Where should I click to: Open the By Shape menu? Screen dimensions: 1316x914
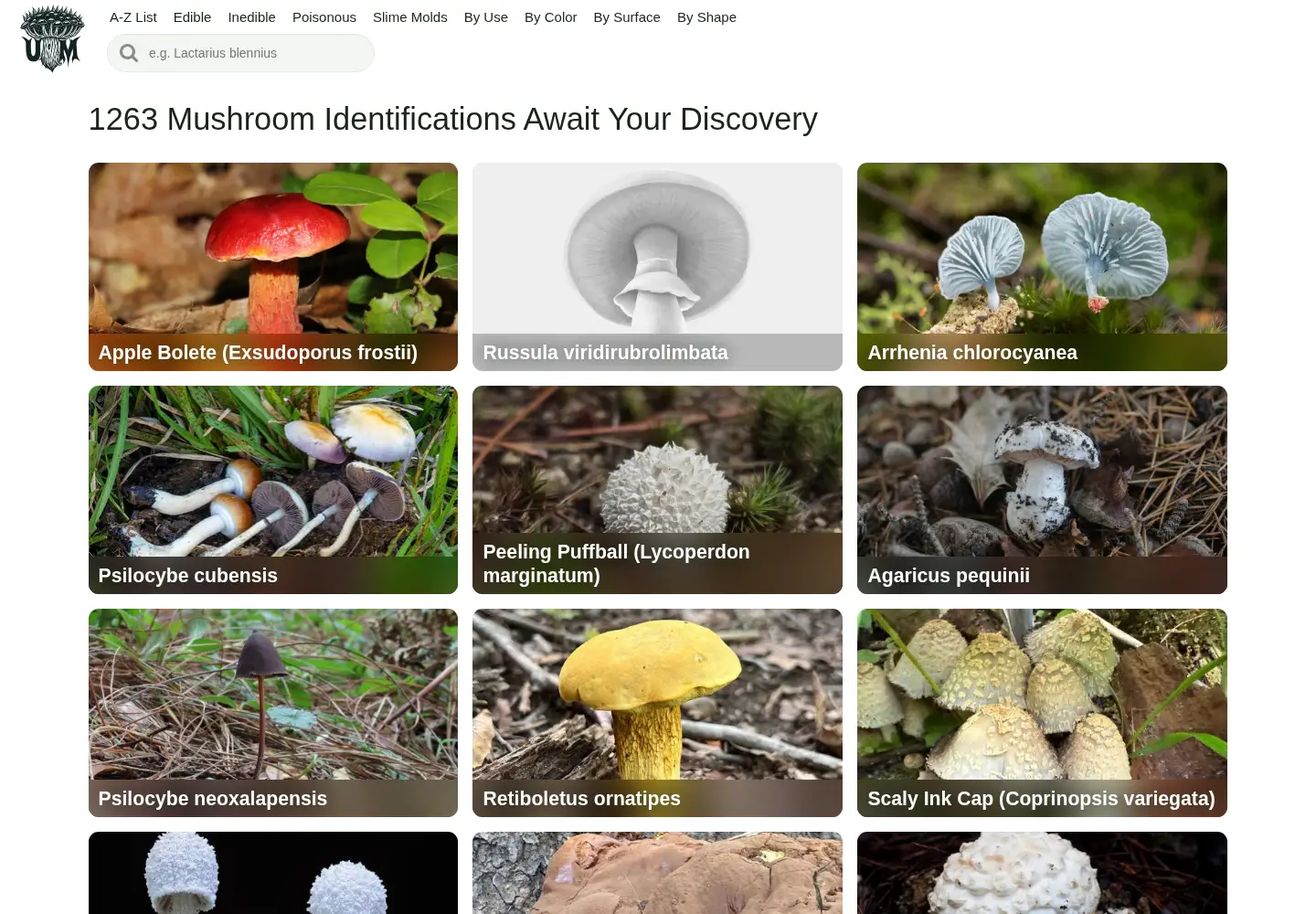point(706,17)
